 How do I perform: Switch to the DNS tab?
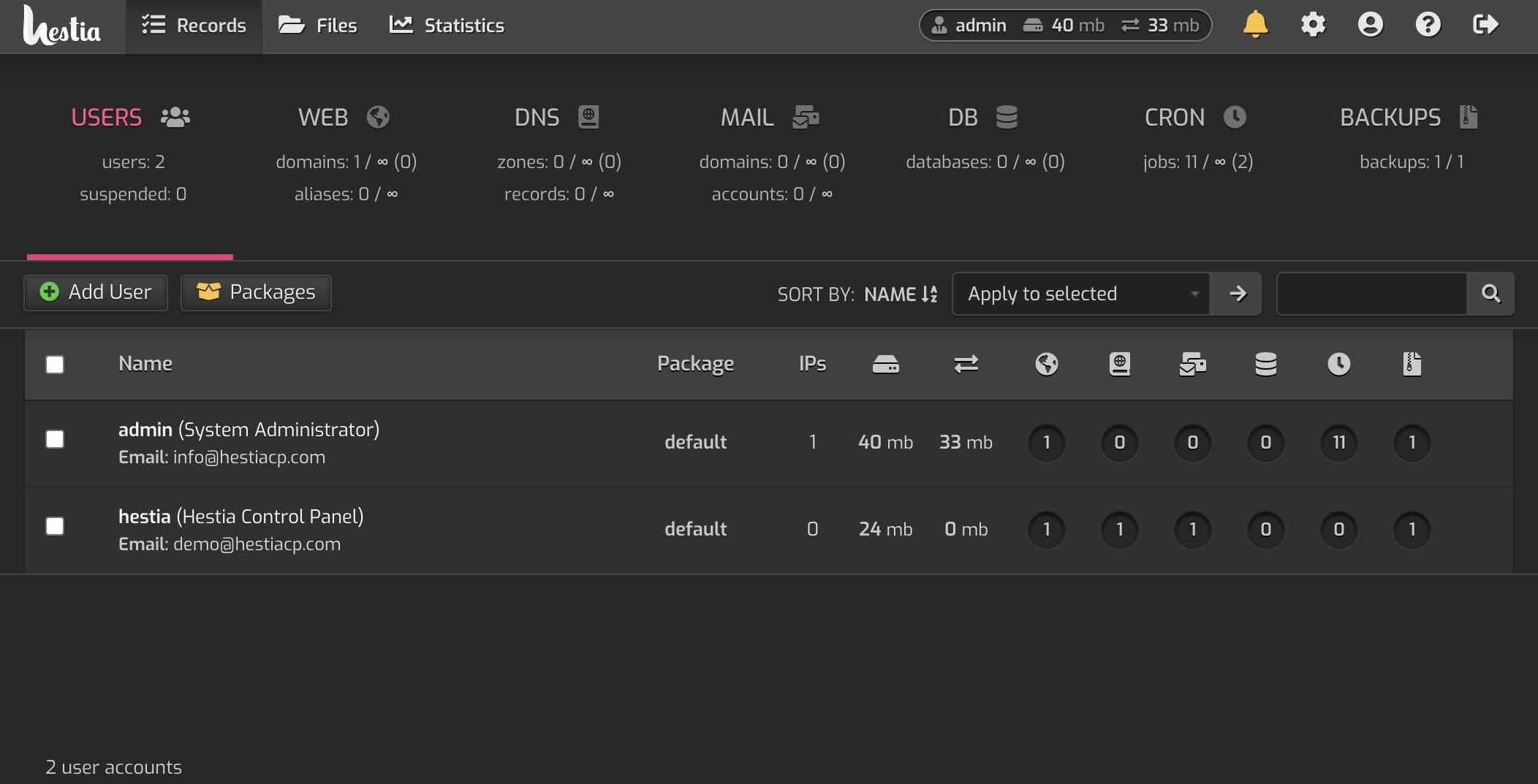[557, 118]
